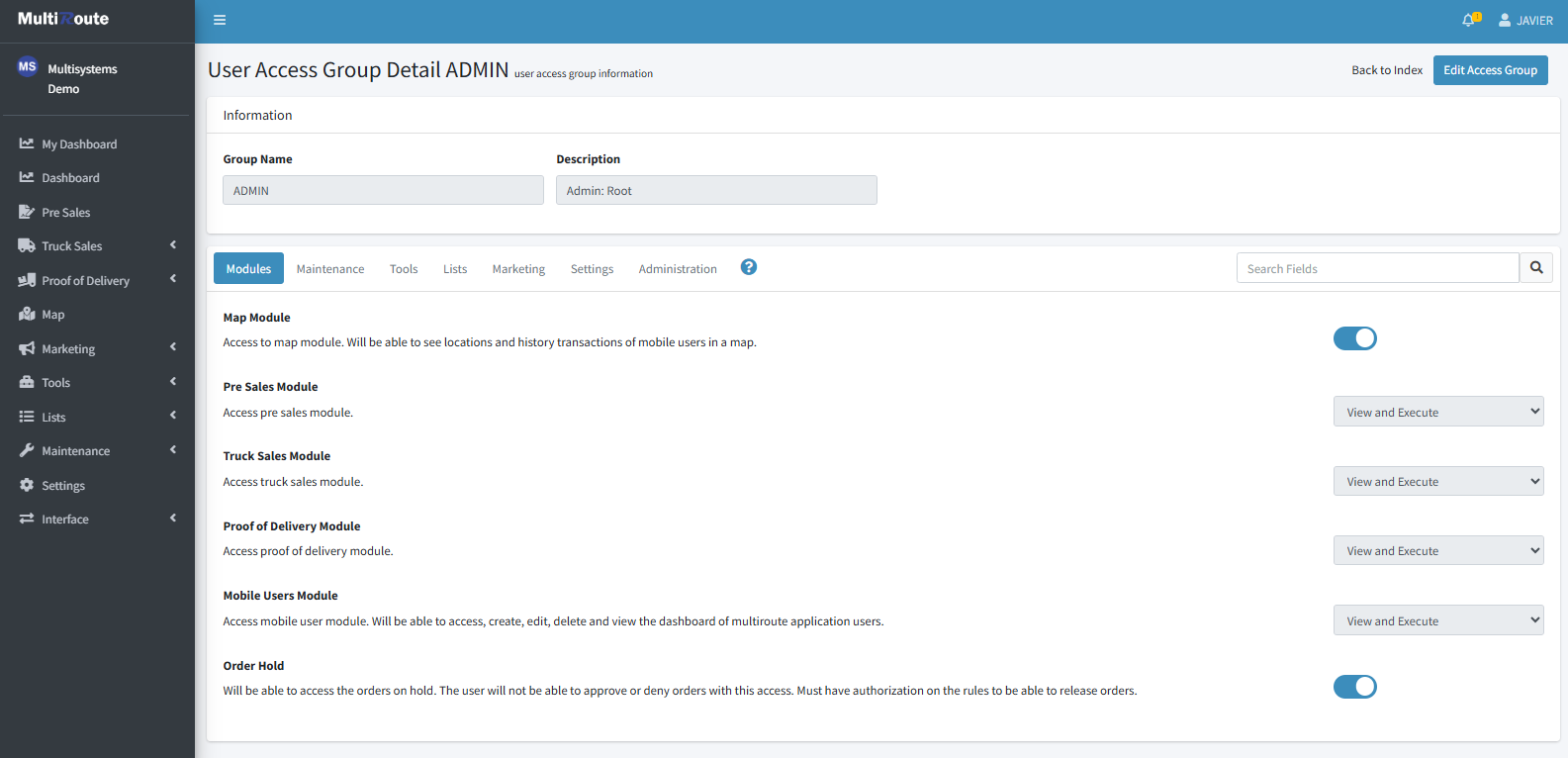Go to My Dashboard in sidebar
The width and height of the screenshot is (1568, 758).
pos(78,144)
